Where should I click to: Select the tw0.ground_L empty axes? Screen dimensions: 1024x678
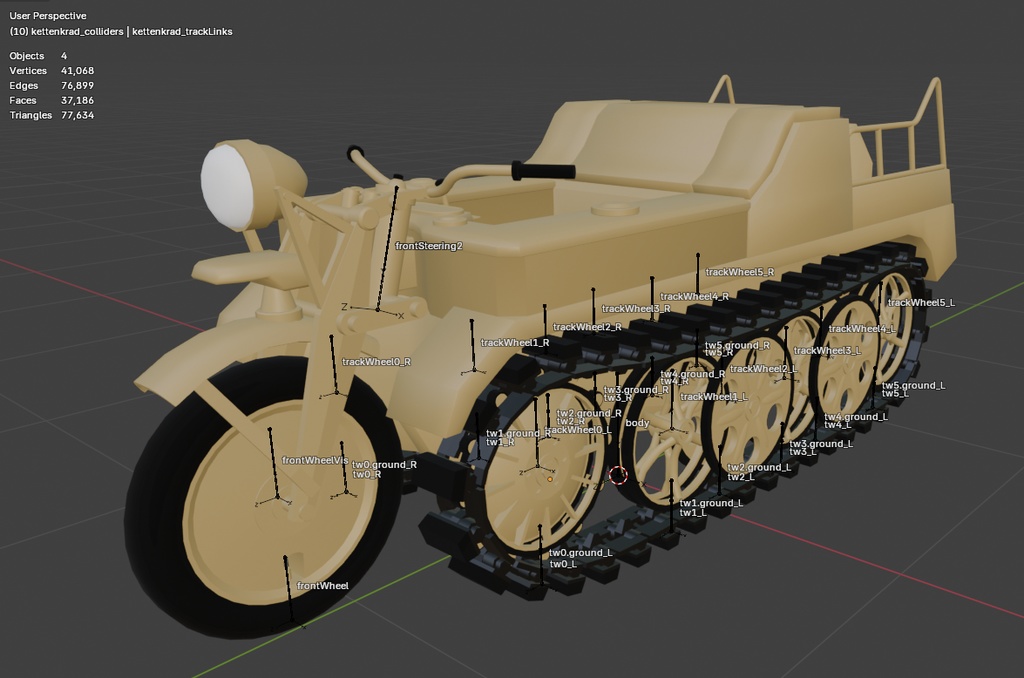coord(543,584)
